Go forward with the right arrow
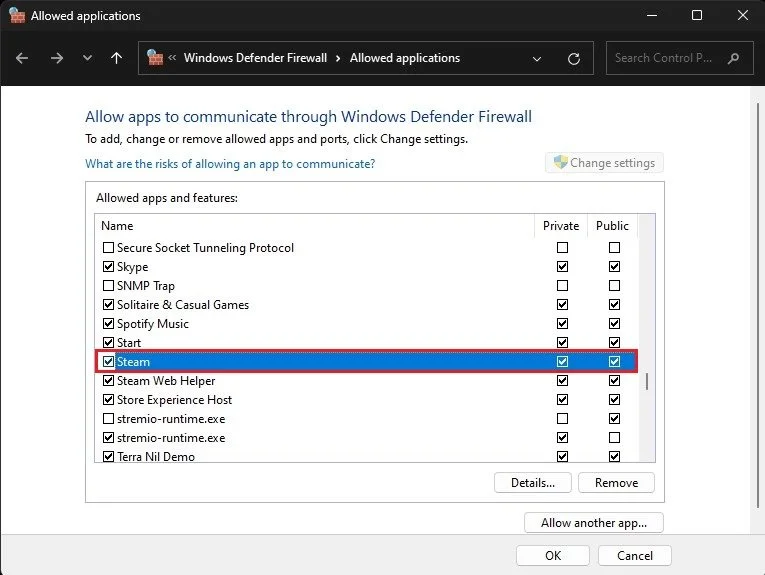 pos(57,59)
